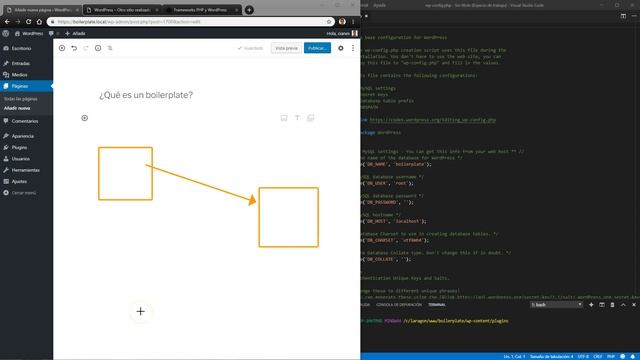This screenshot has width=640, height=360.
Task: Open notifications bell in VS Code status bar
Action: (x=632, y=357)
